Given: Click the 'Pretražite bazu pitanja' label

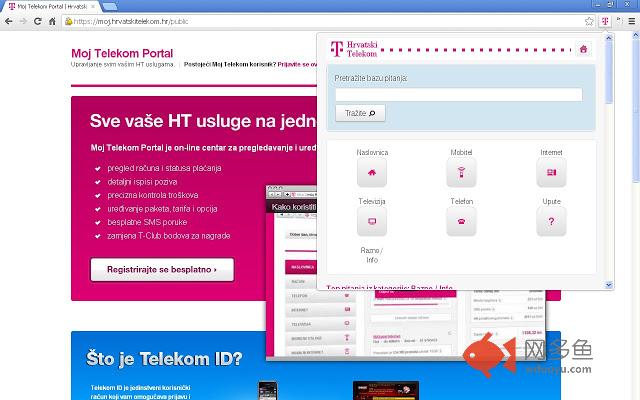Looking at the screenshot, I should coord(371,78).
